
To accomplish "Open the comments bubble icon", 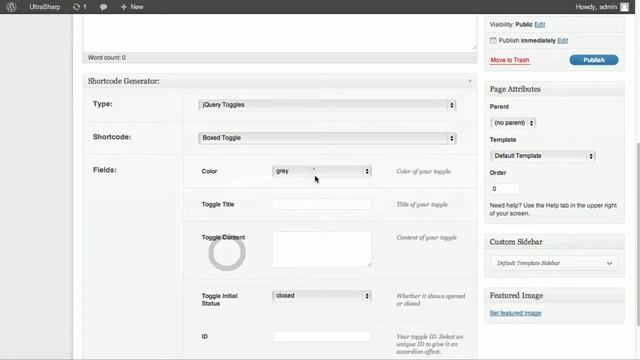I will point(103,7).
